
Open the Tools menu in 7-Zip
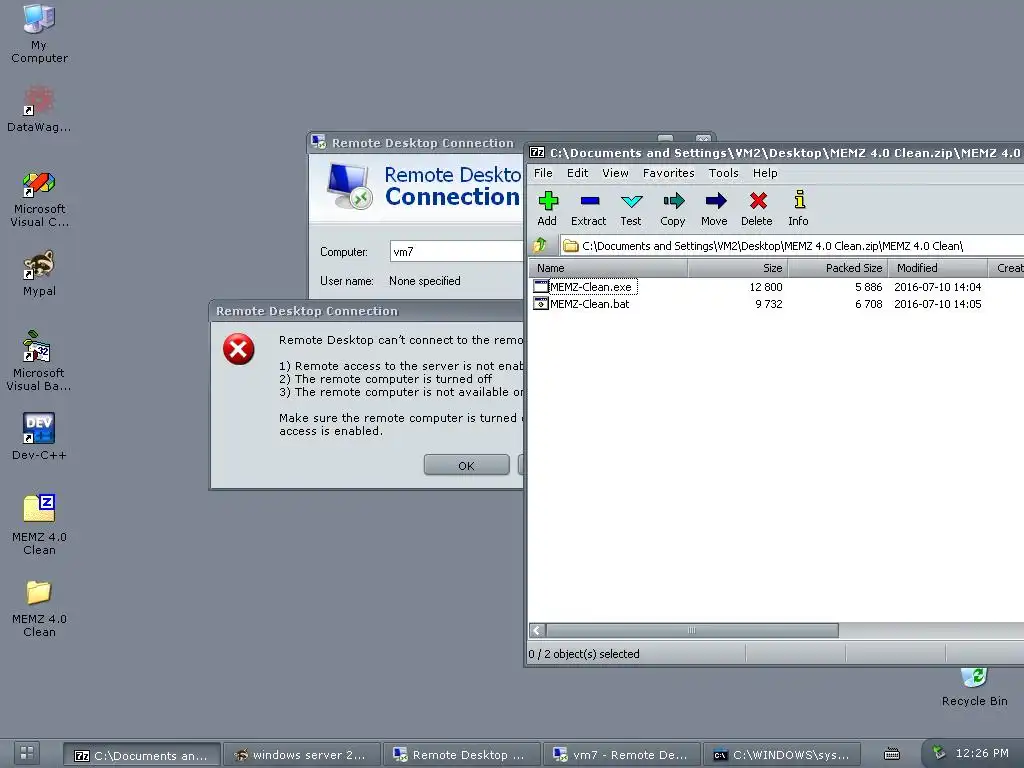point(724,173)
